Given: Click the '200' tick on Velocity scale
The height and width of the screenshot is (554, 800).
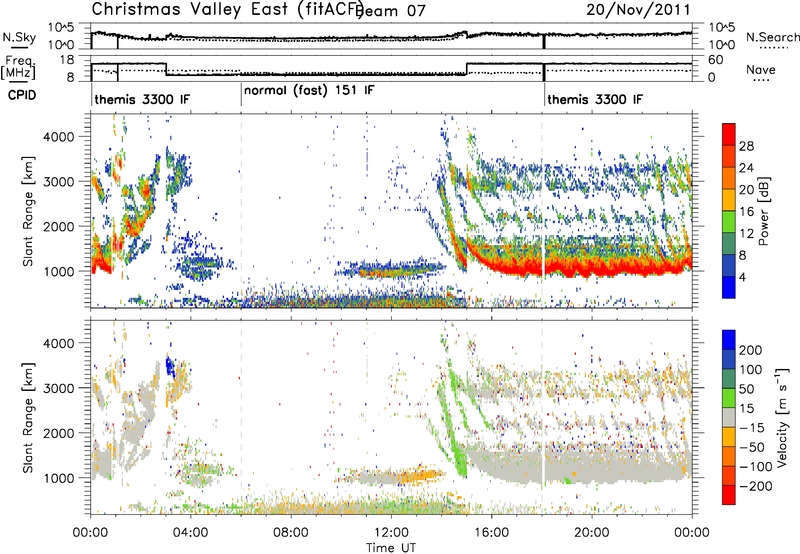Looking at the screenshot, I should pyautogui.click(x=751, y=350).
